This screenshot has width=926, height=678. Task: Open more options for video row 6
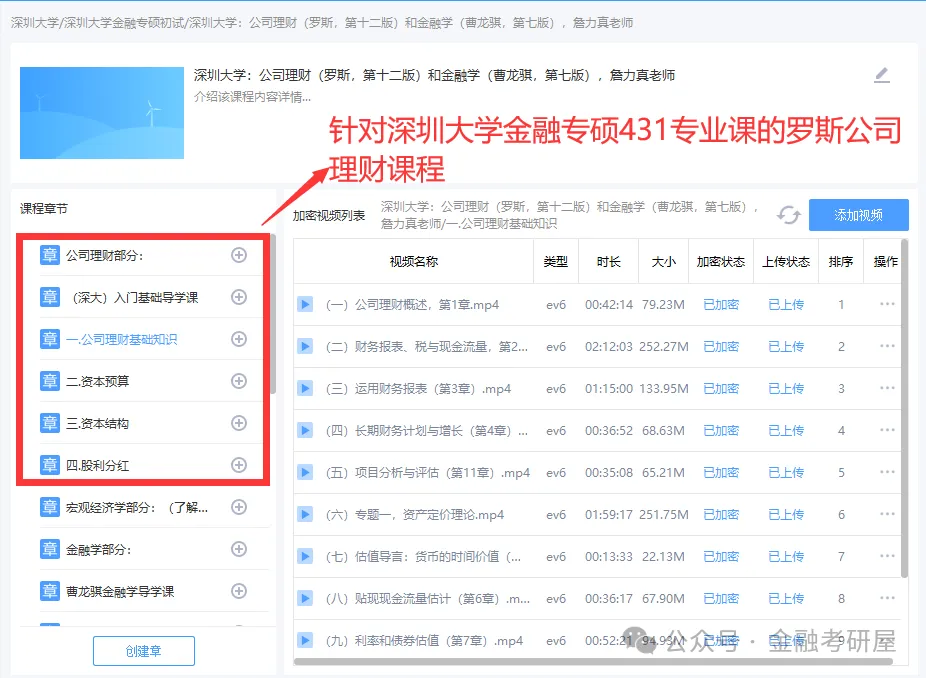(x=887, y=514)
